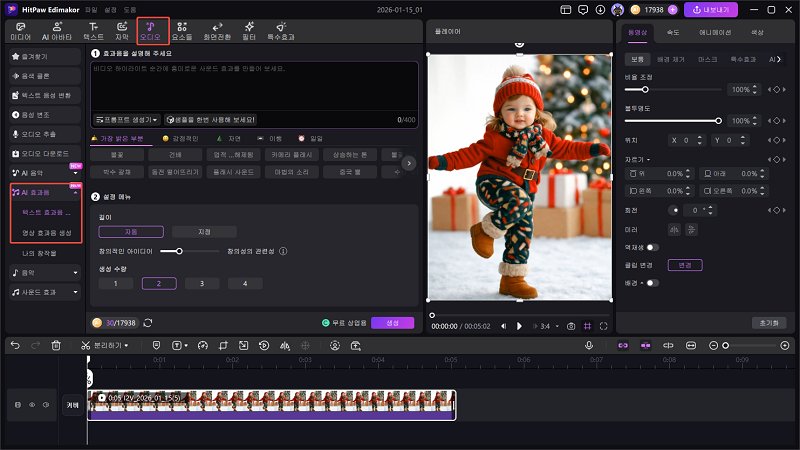
Task: Collapse the AI 효과음 sidebar section
Action: pos(76,192)
